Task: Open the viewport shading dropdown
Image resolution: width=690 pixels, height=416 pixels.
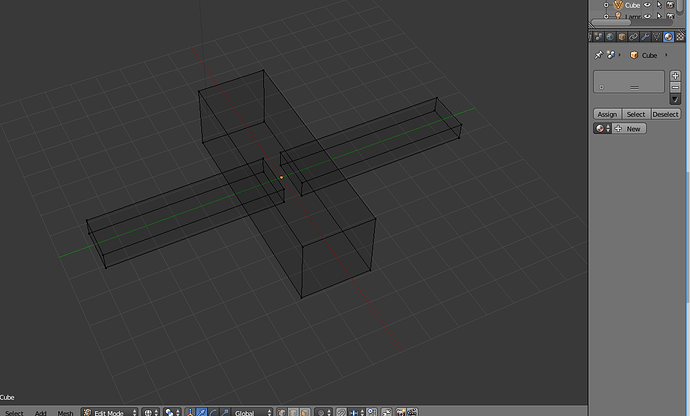Action: (x=151, y=412)
